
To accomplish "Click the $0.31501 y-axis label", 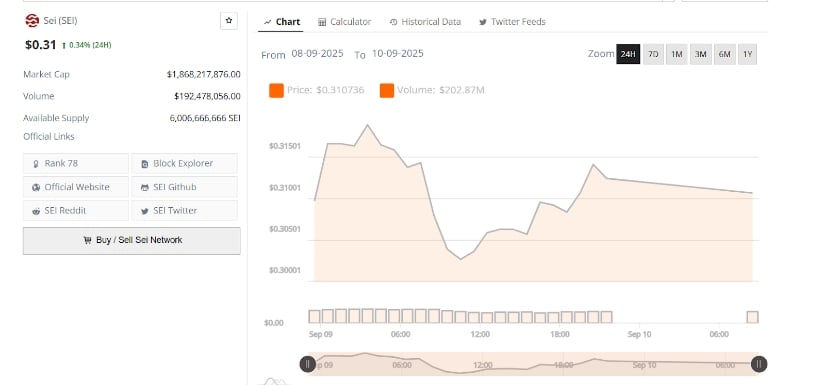I will click(x=285, y=146).
